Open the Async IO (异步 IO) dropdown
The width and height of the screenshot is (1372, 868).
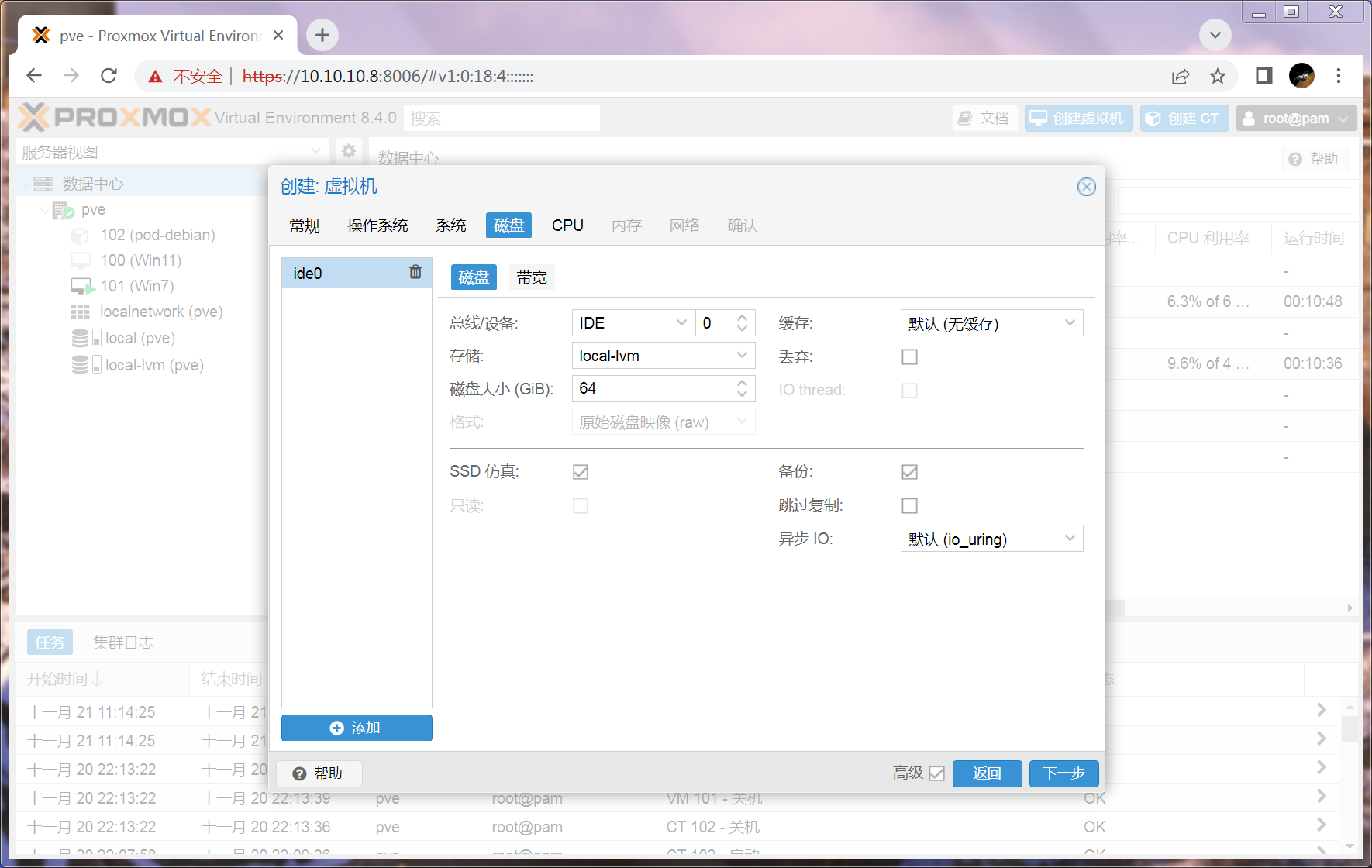point(991,539)
